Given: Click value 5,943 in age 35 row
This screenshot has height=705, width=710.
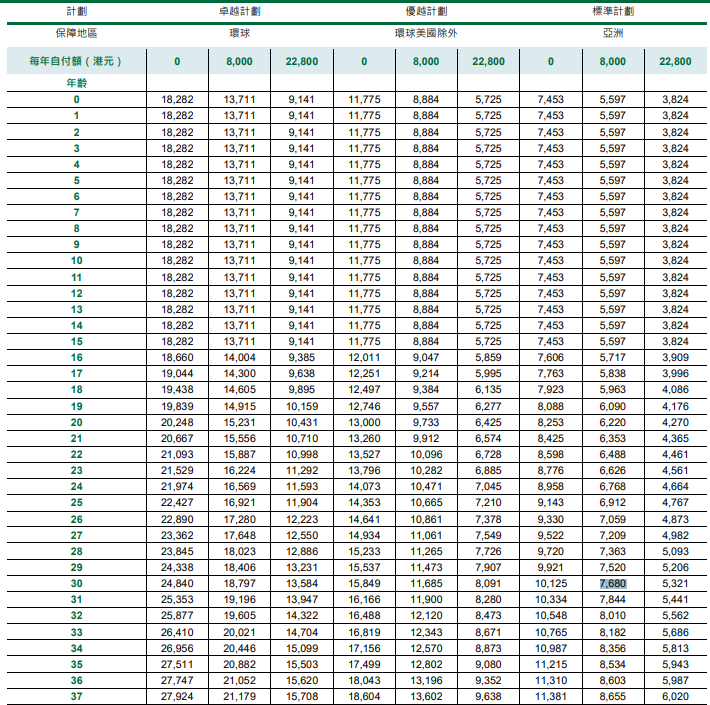Looking at the screenshot, I should pyautogui.click(x=675, y=664).
